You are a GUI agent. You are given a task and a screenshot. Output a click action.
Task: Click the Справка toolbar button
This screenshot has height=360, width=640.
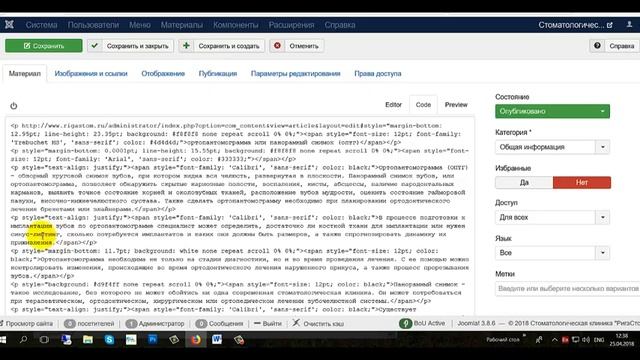click(614, 46)
